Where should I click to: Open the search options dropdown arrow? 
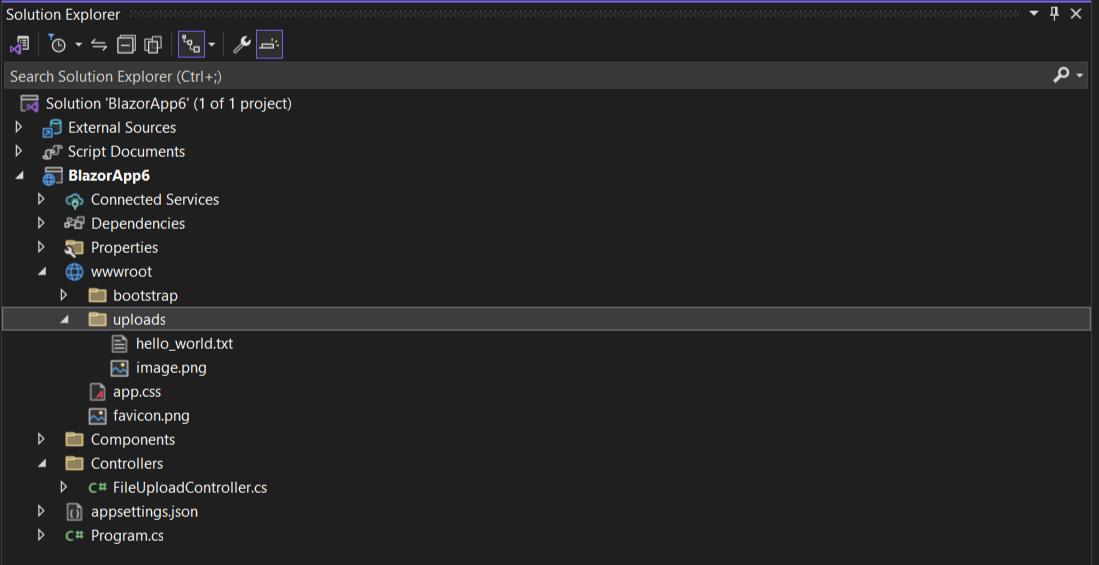pyautogui.click(x=1080, y=76)
